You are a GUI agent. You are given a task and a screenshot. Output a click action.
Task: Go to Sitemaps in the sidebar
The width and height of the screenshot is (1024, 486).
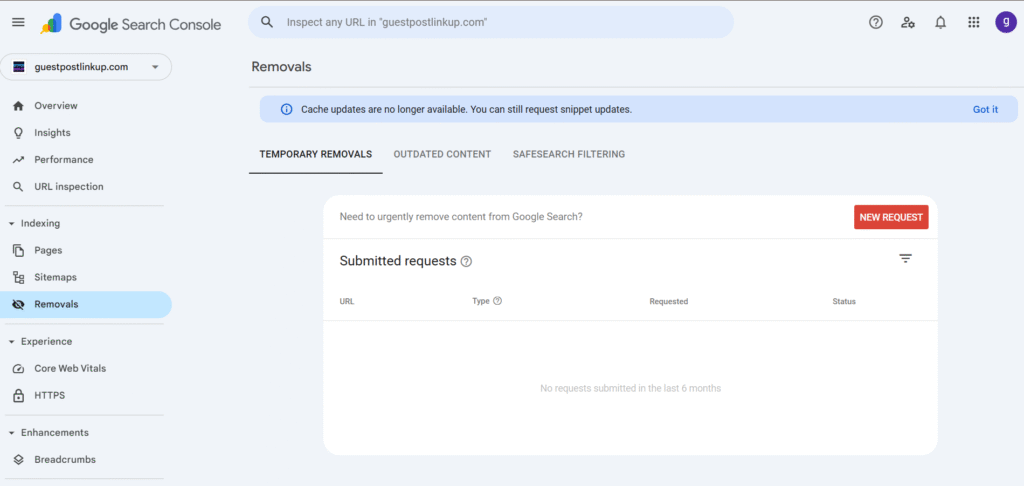55,277
